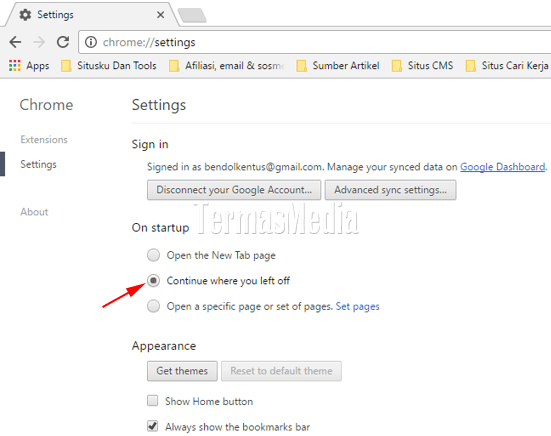This screenshot has height=436, width=551.
Task: Click the Chrome sidebar title
Action: tap(46, 105)
